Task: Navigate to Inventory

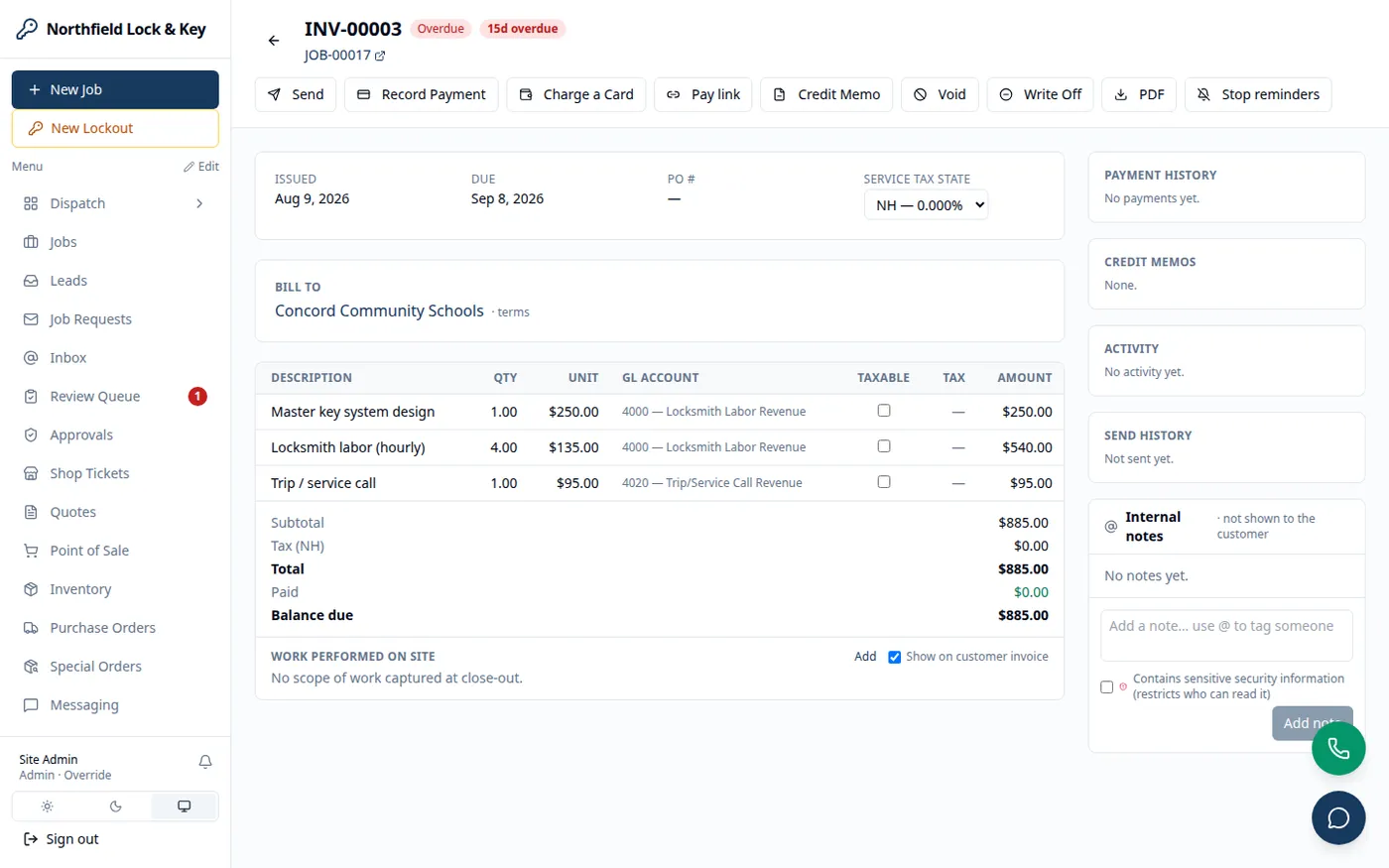Action: (x=115, y=589)
